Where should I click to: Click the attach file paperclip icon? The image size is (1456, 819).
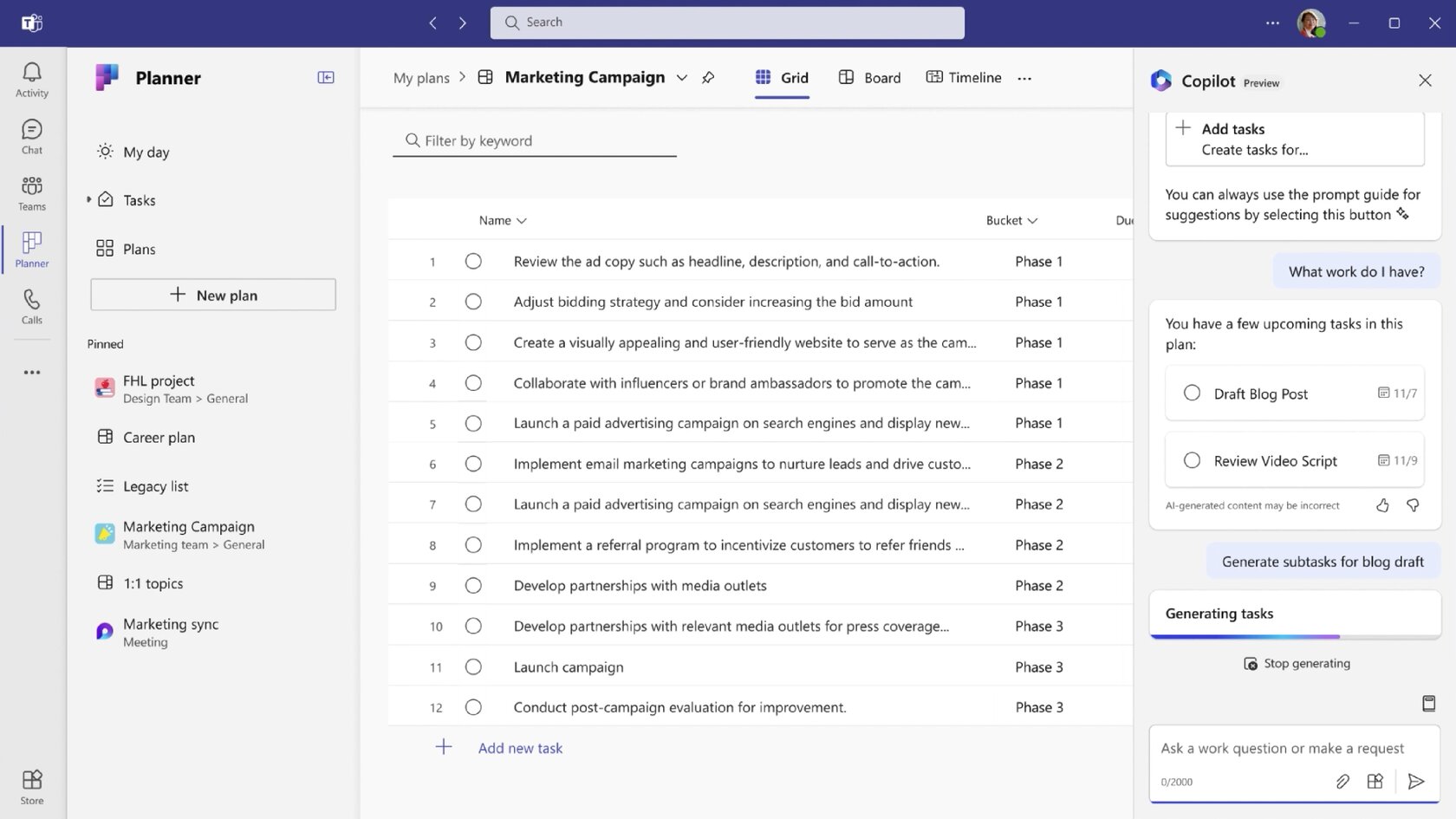pos(1342,782)
